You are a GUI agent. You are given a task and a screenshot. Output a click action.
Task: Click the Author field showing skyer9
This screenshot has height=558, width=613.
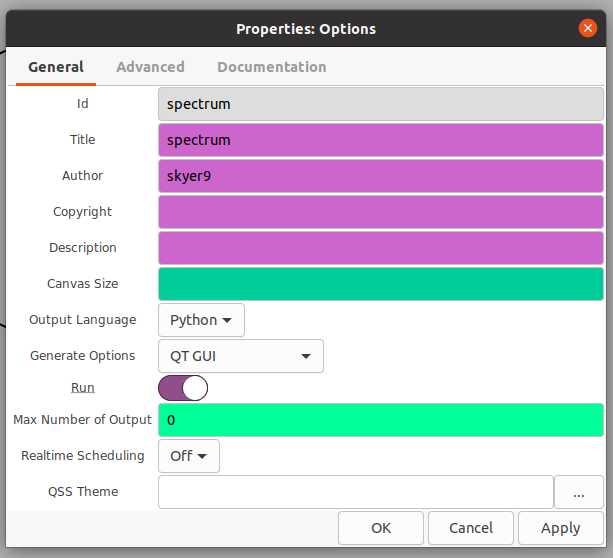(381, 176)
